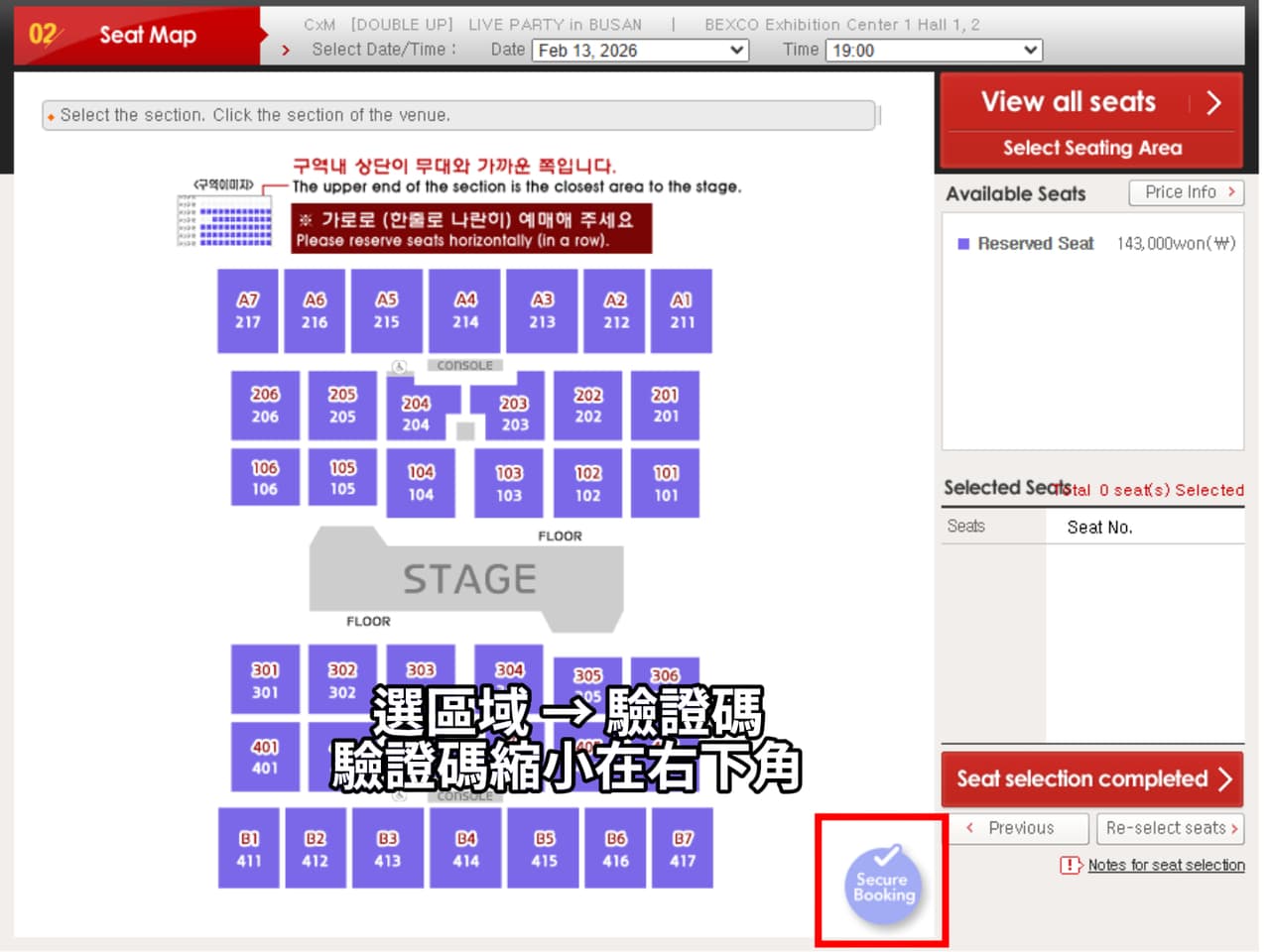Click the Secure Booking captcha badge
The width and height of the screenshot is (1270, 952).
pos(882,886)
